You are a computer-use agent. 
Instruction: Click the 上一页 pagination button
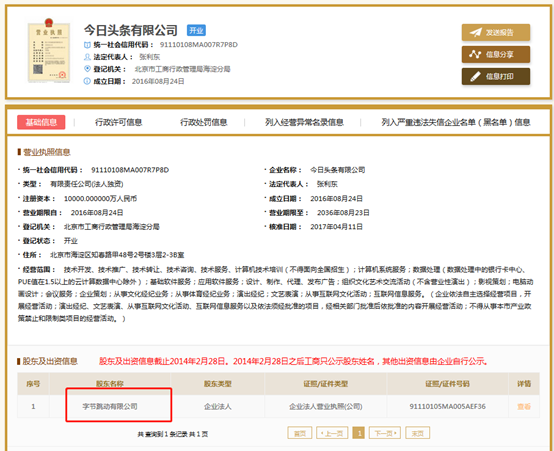tap(332, 433)
